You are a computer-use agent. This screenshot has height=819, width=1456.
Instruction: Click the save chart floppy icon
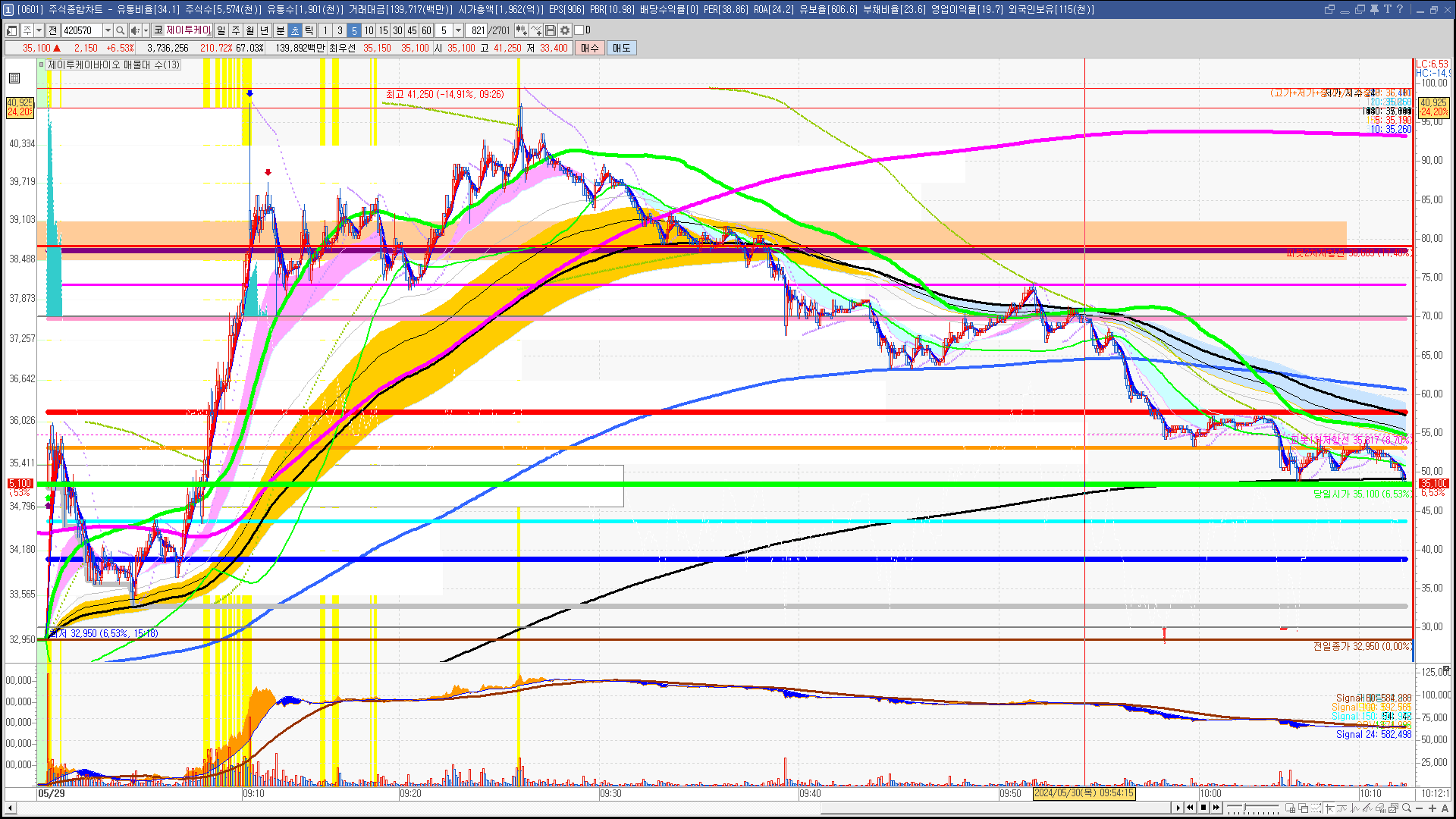pyautogui.click(x=551, y=30)
